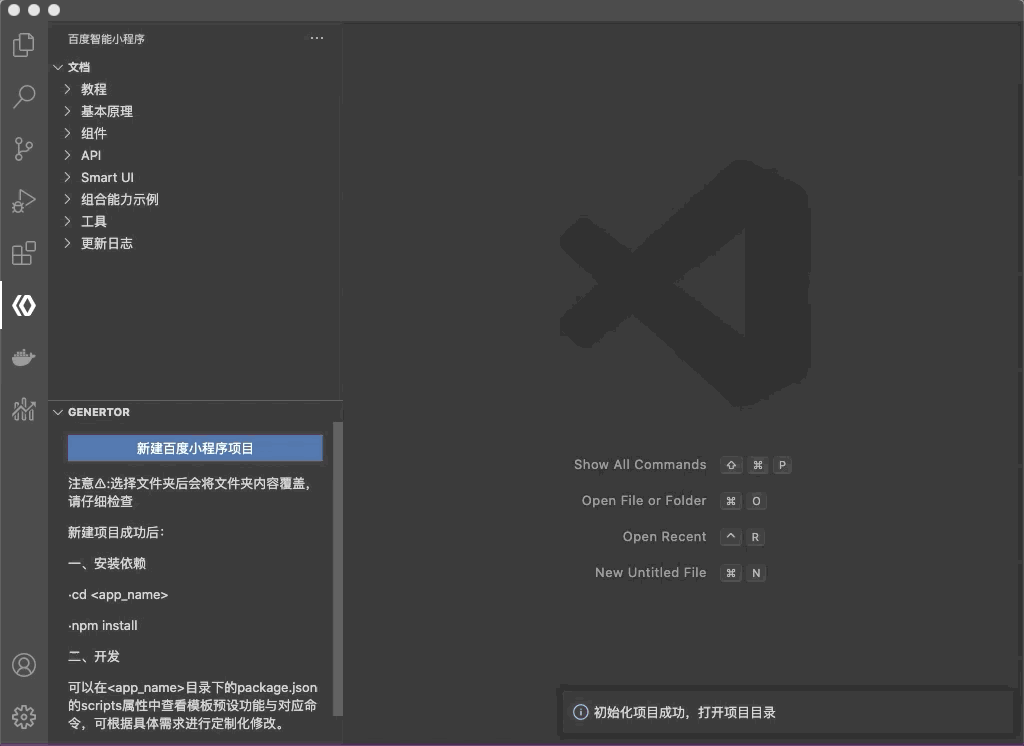Click the Show All Commands label
1024x746 pixels.
coord(640,464)
